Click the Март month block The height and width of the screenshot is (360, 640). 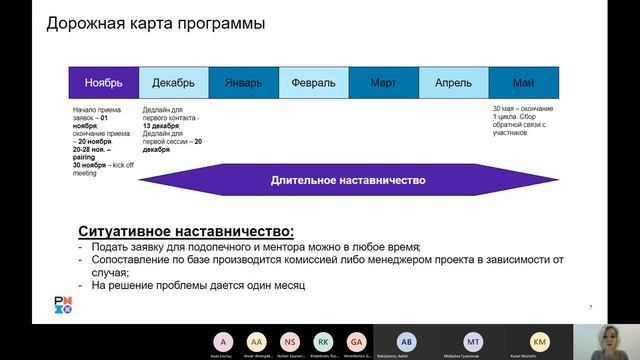point(384,83)
